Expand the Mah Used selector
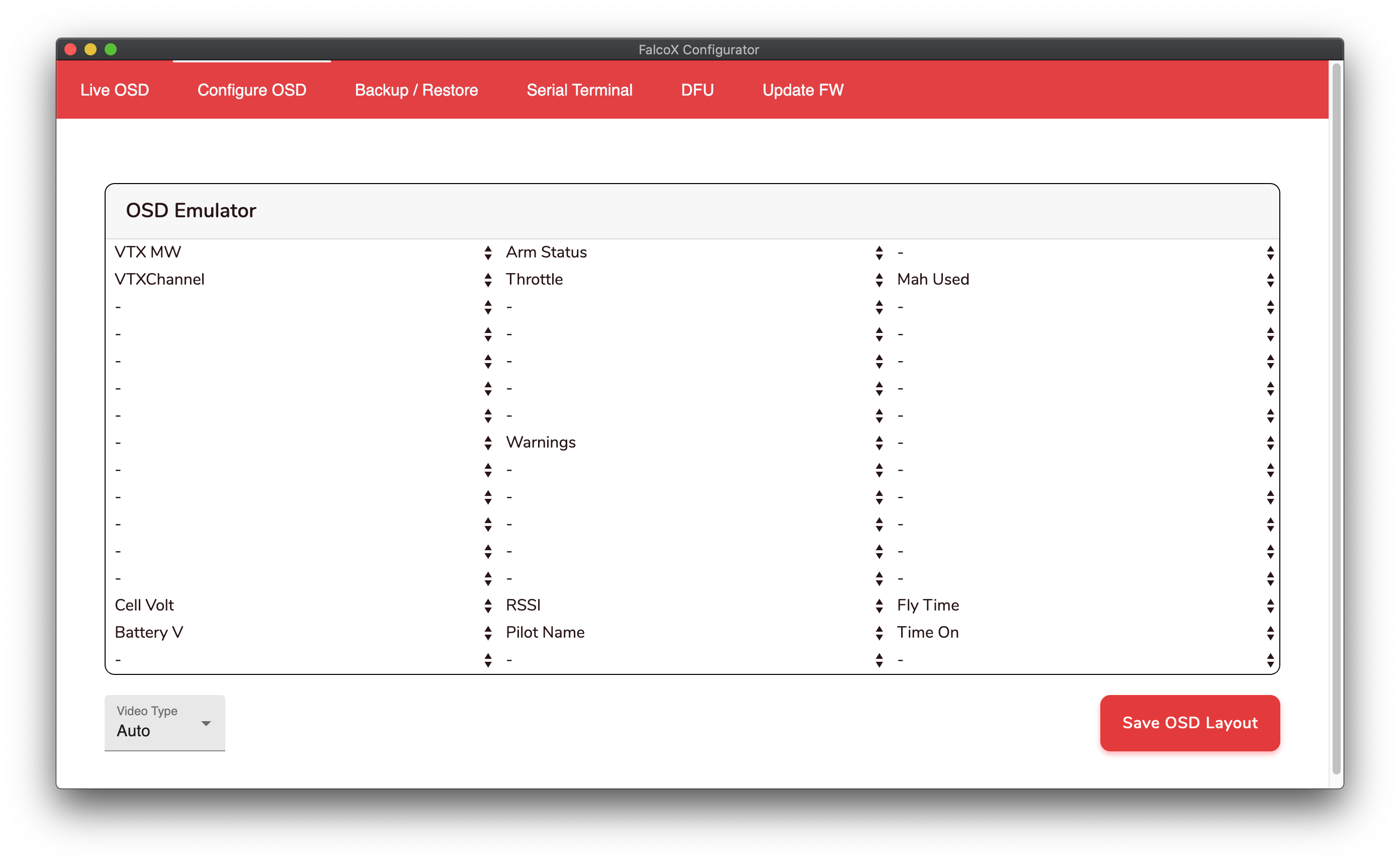1400x863 pixels. coord(1270,280)
